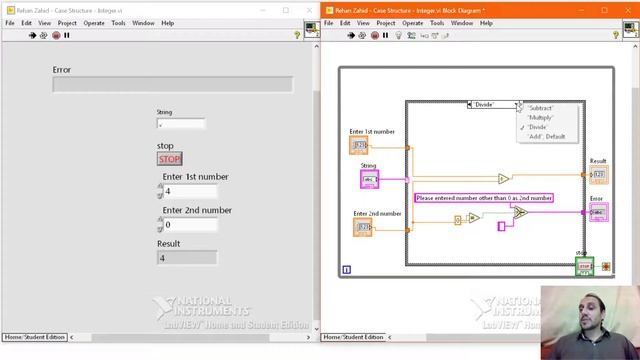Open Operate menu in front panel window
This screenshot has width=640, height=360.
94,23
